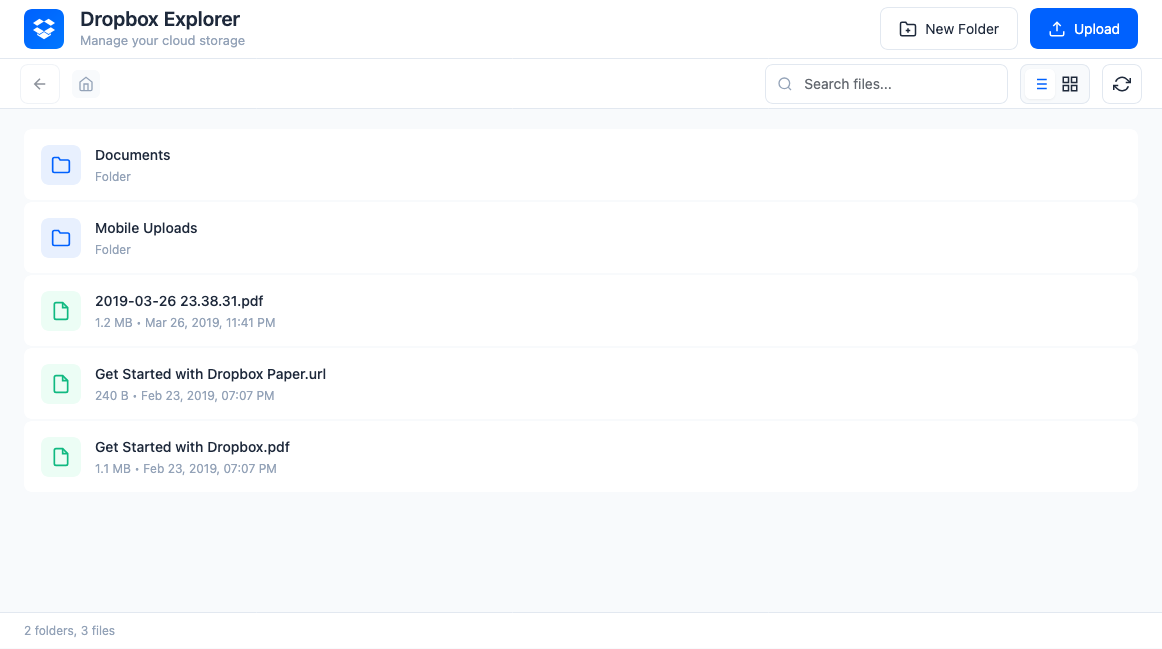Select the back arrow navigation icon
The image size is (1162, 649).
click(x=39, y=84)
